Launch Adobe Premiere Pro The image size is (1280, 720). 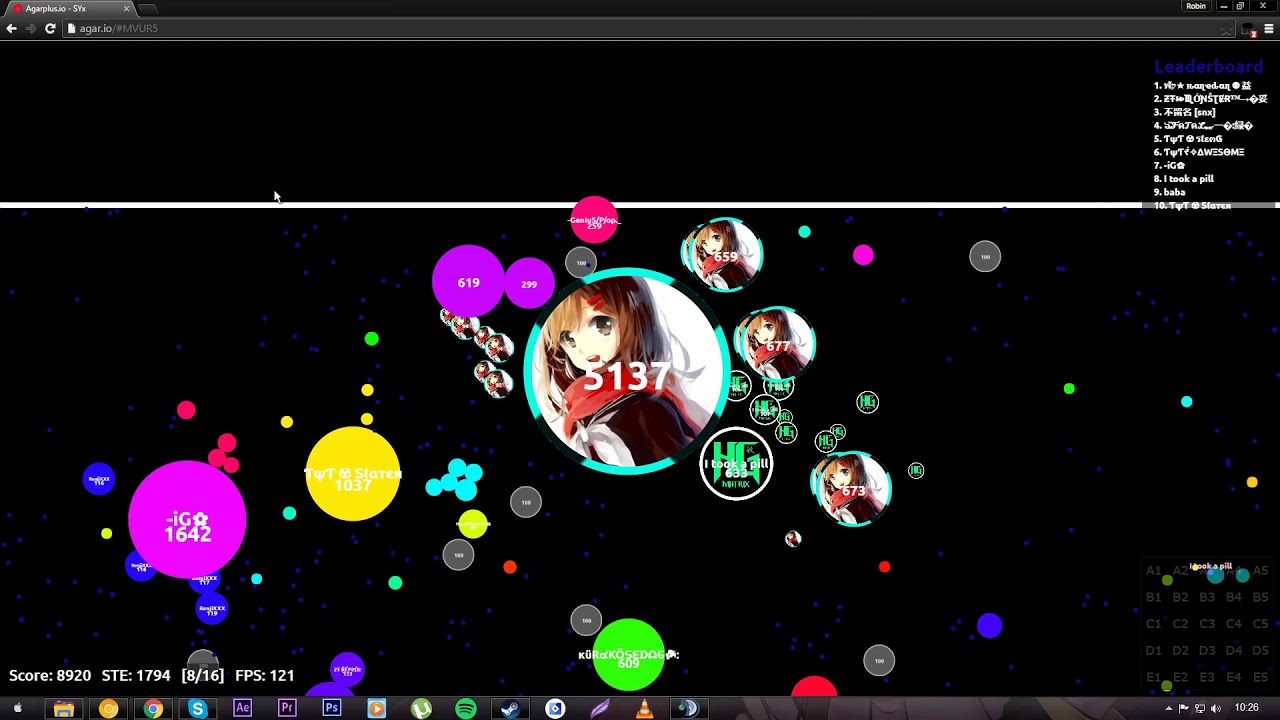(x=287, y=708)
